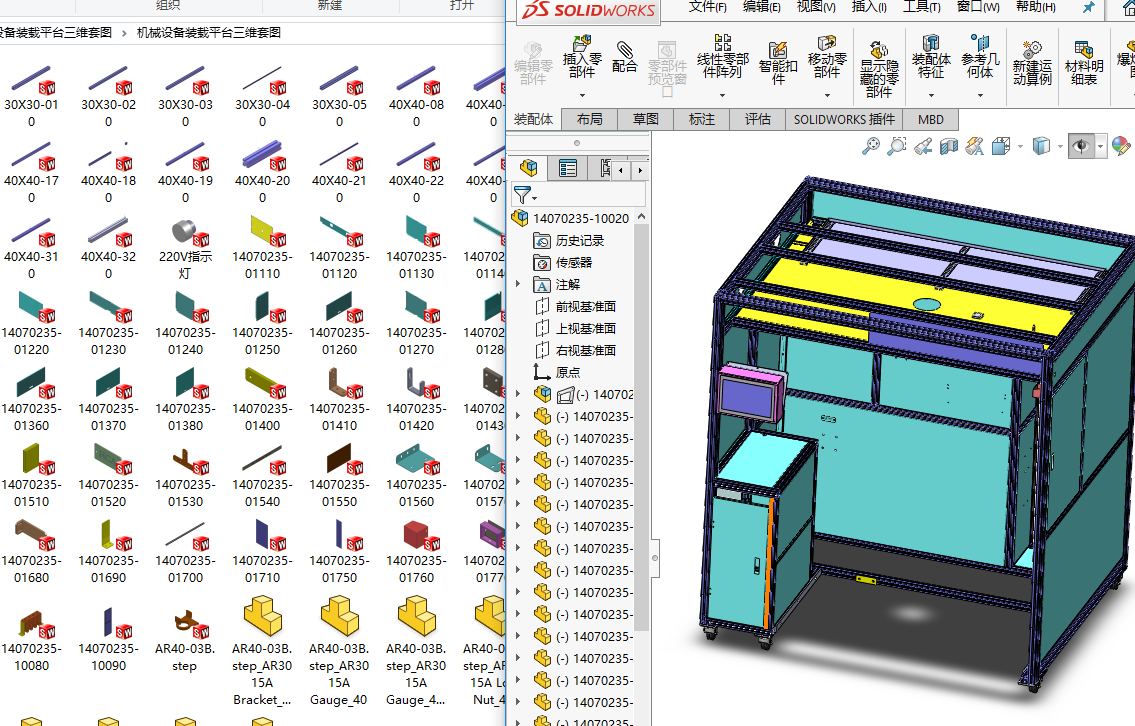The image size is (1135, 726).
Task: Open the PropertyManager tab icon
Action: [x=568, y=168]
